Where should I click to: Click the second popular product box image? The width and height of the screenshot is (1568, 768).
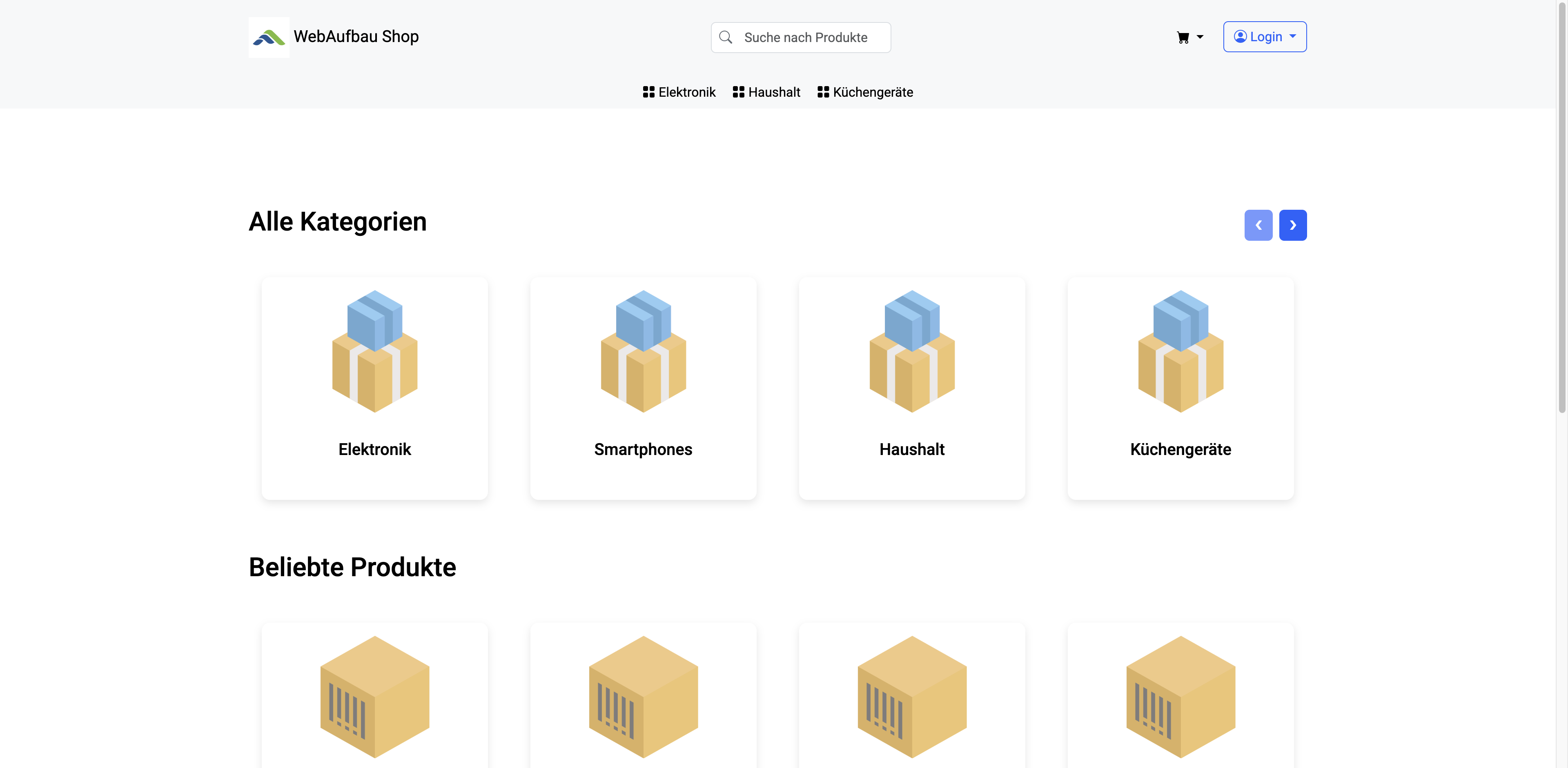[x=643, y=696]
